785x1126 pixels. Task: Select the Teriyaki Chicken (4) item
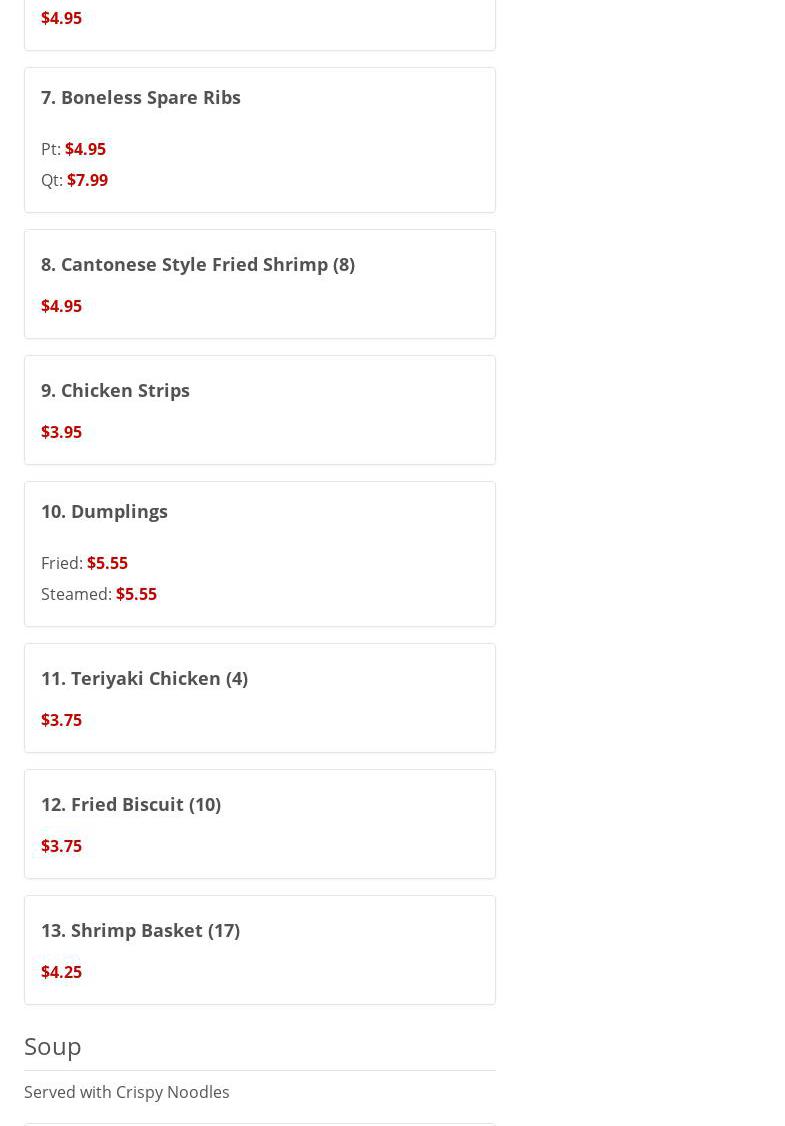tap(144, 678)
